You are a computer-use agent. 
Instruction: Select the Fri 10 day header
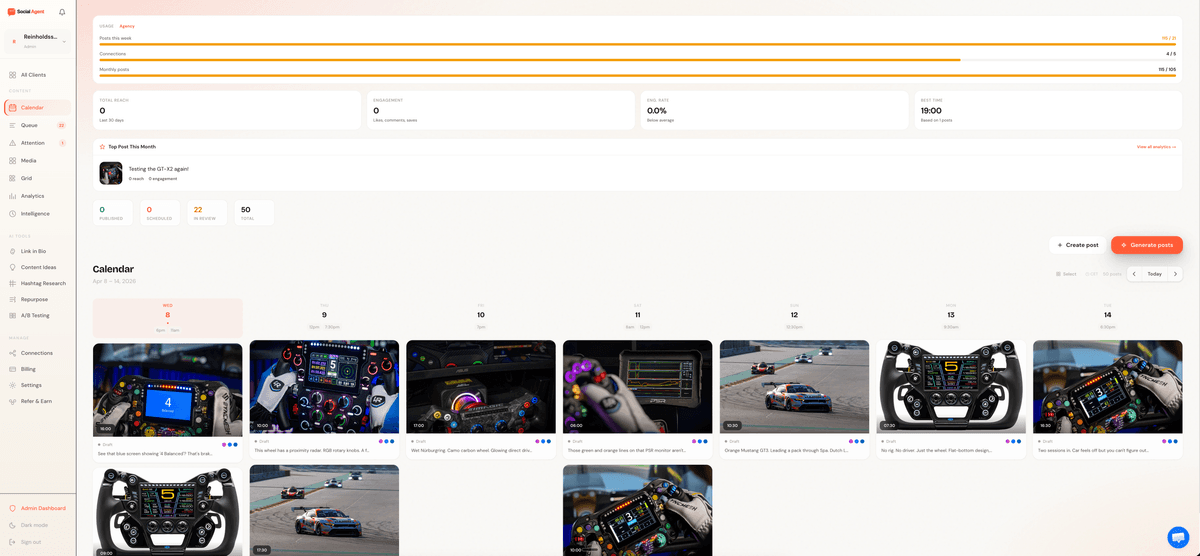pos(481,317)
